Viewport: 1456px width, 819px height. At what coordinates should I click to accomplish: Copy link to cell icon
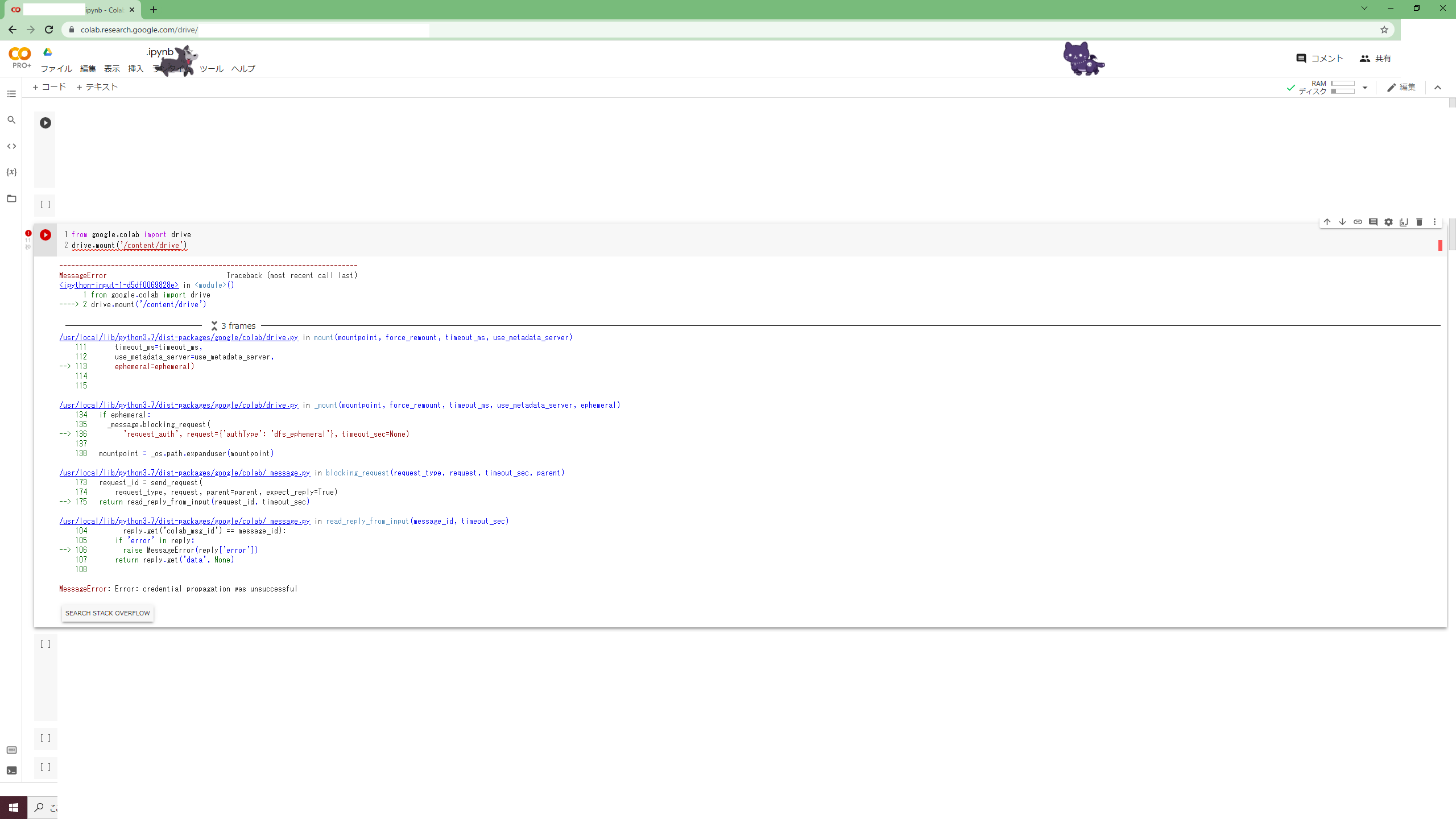click(1358, 222)
